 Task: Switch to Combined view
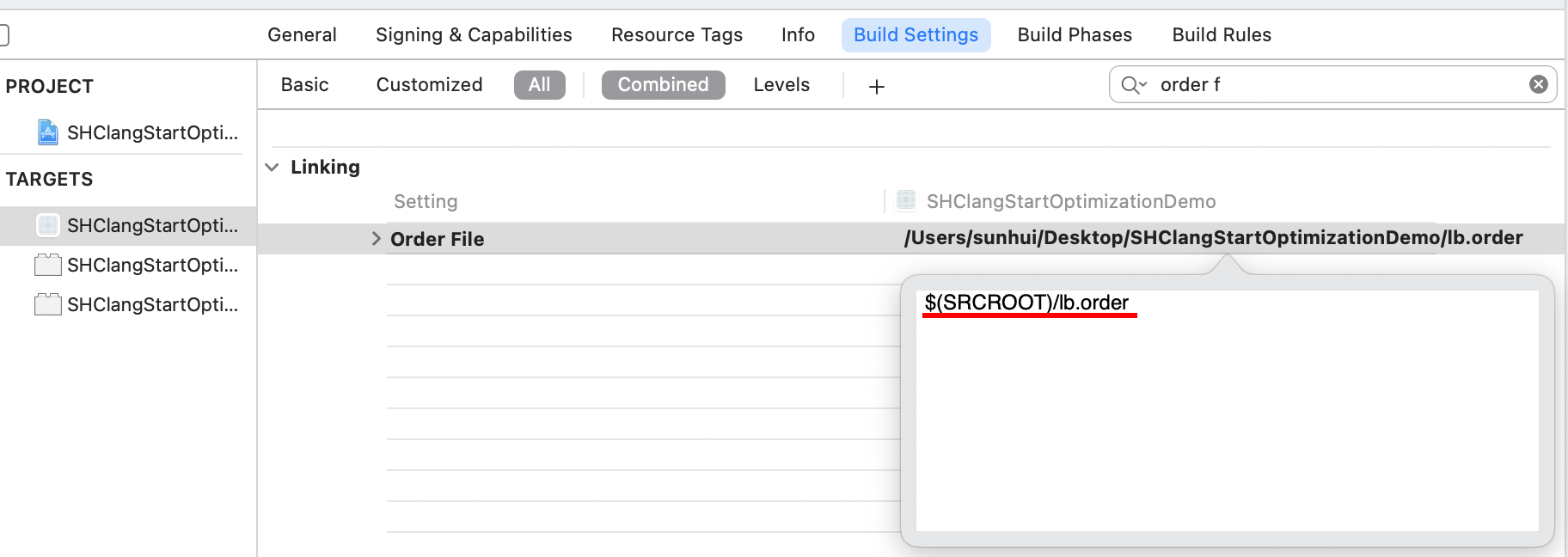click(663, 84)
